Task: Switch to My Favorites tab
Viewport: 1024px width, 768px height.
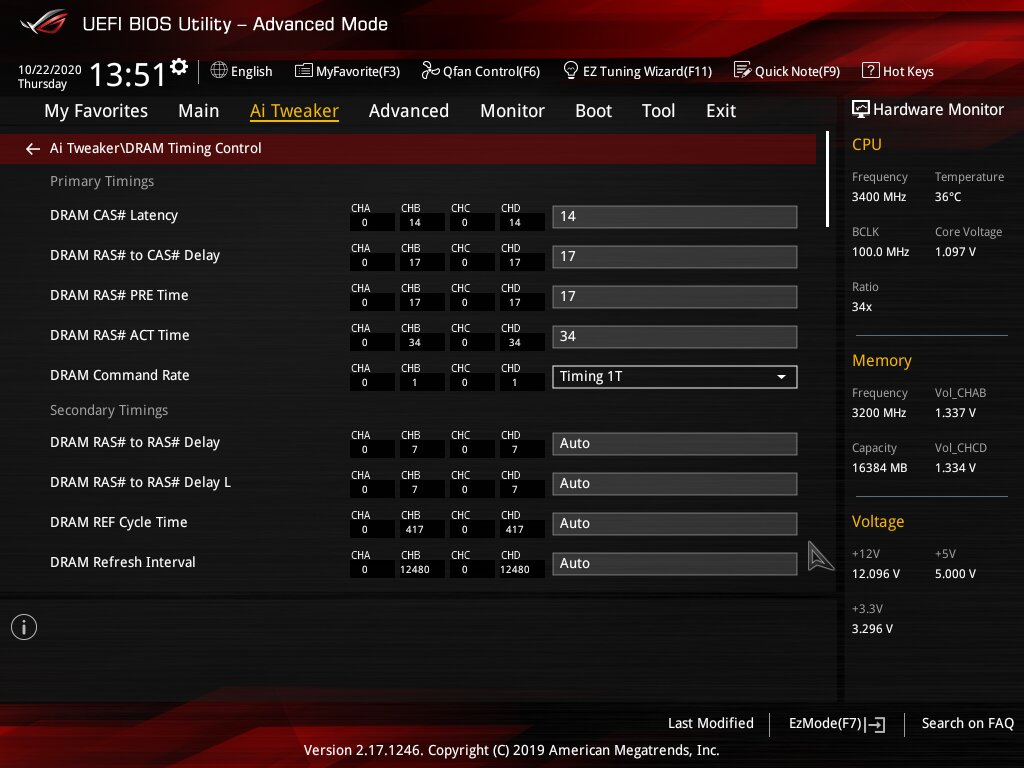Action: (x=96, y=110)
